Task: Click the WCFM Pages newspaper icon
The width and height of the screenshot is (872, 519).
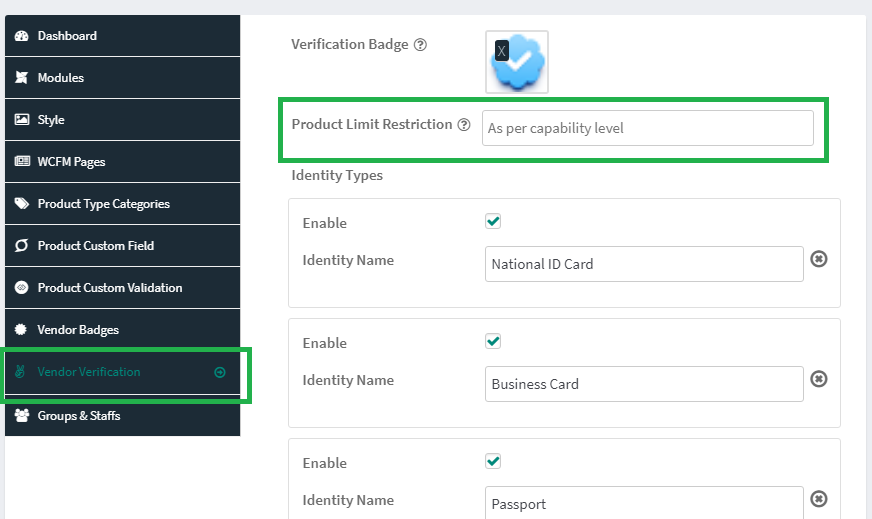Action: [22, 161]
